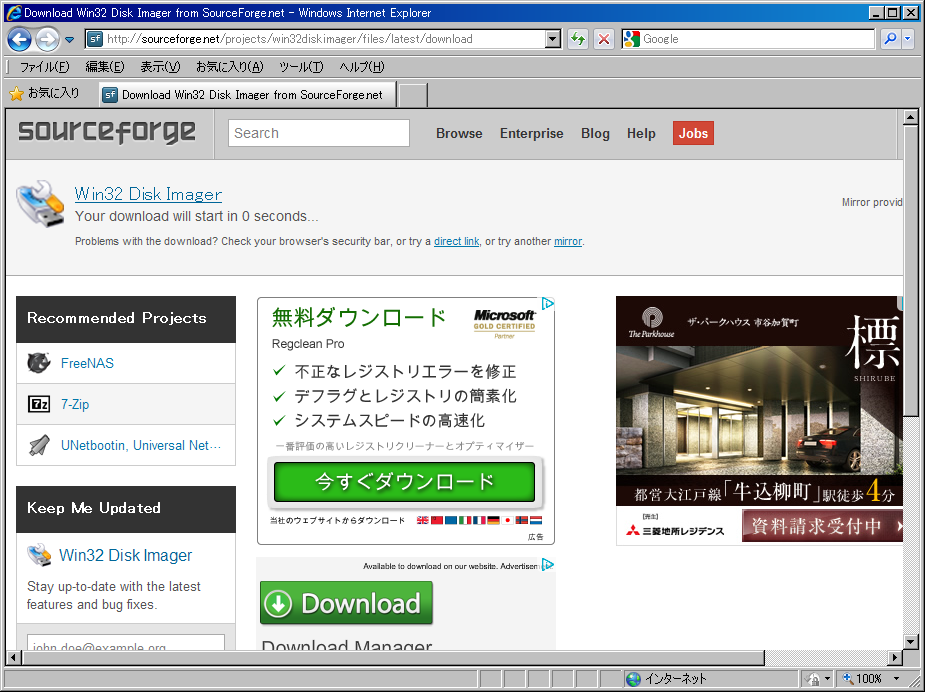Click the UNetbootin rocket icon

pos(39,445)
